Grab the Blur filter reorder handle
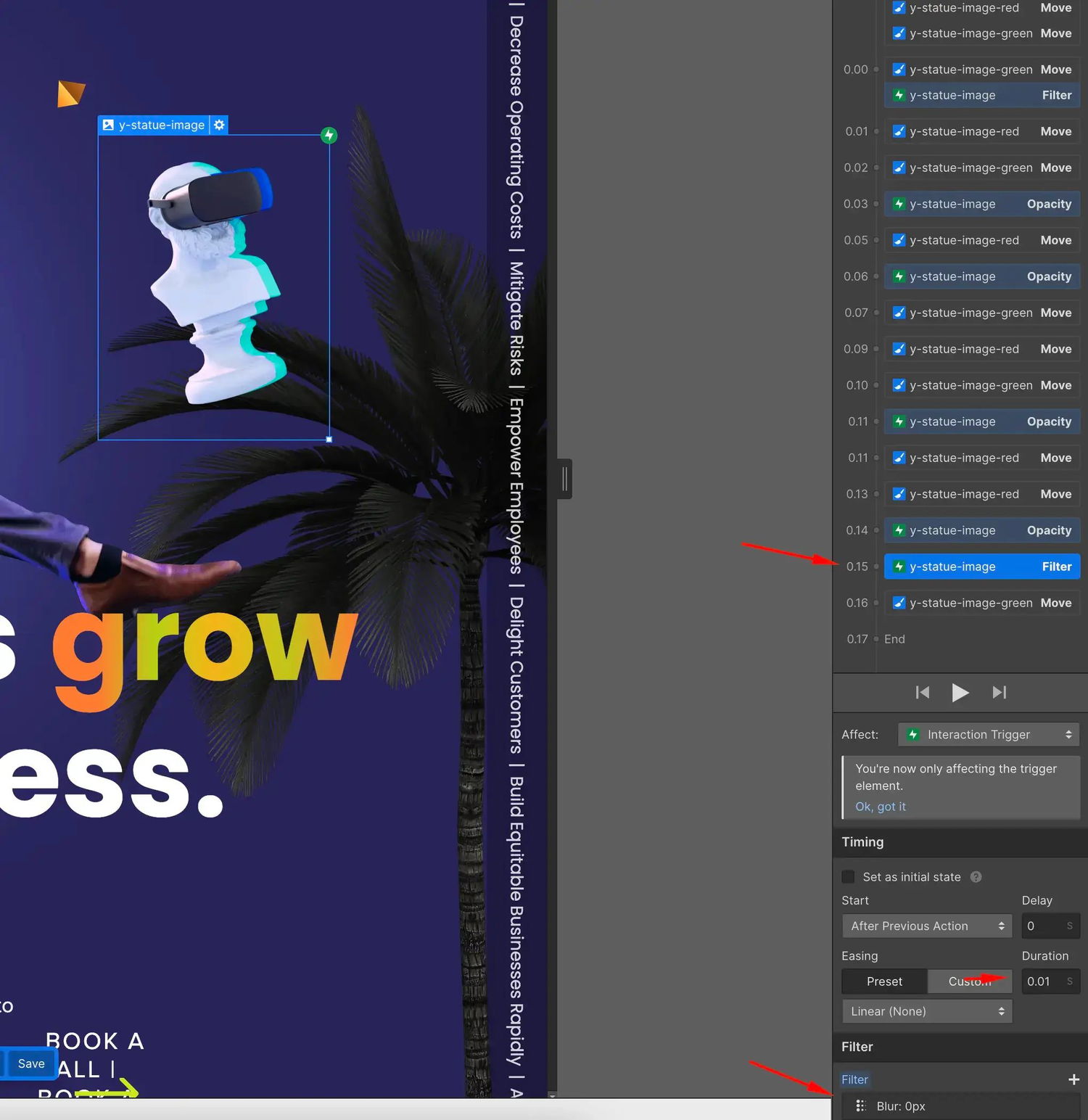Screen dimensions: 1088x1120 click(861, 1106)
